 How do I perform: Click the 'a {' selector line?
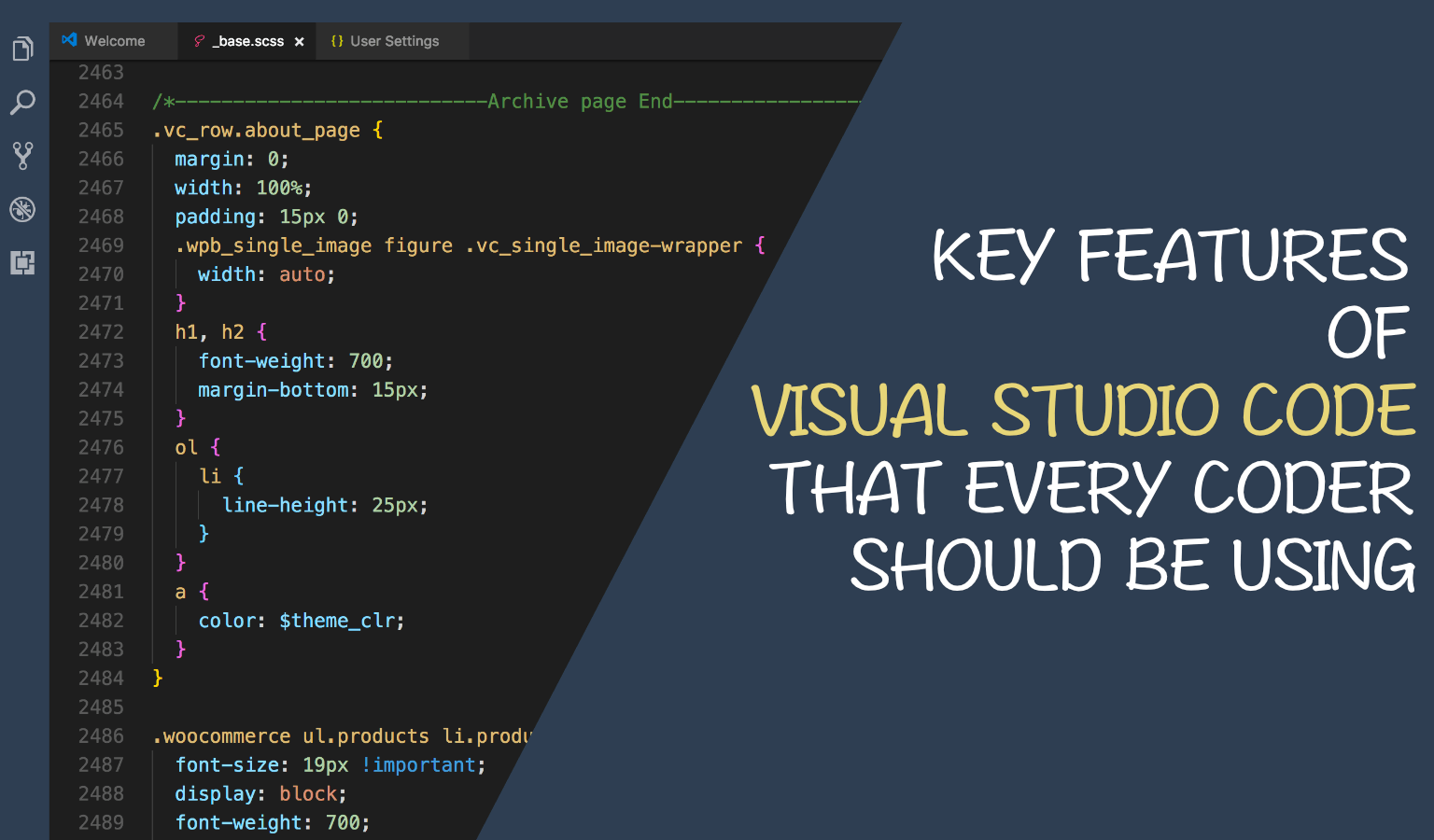[x=192, y=592]
